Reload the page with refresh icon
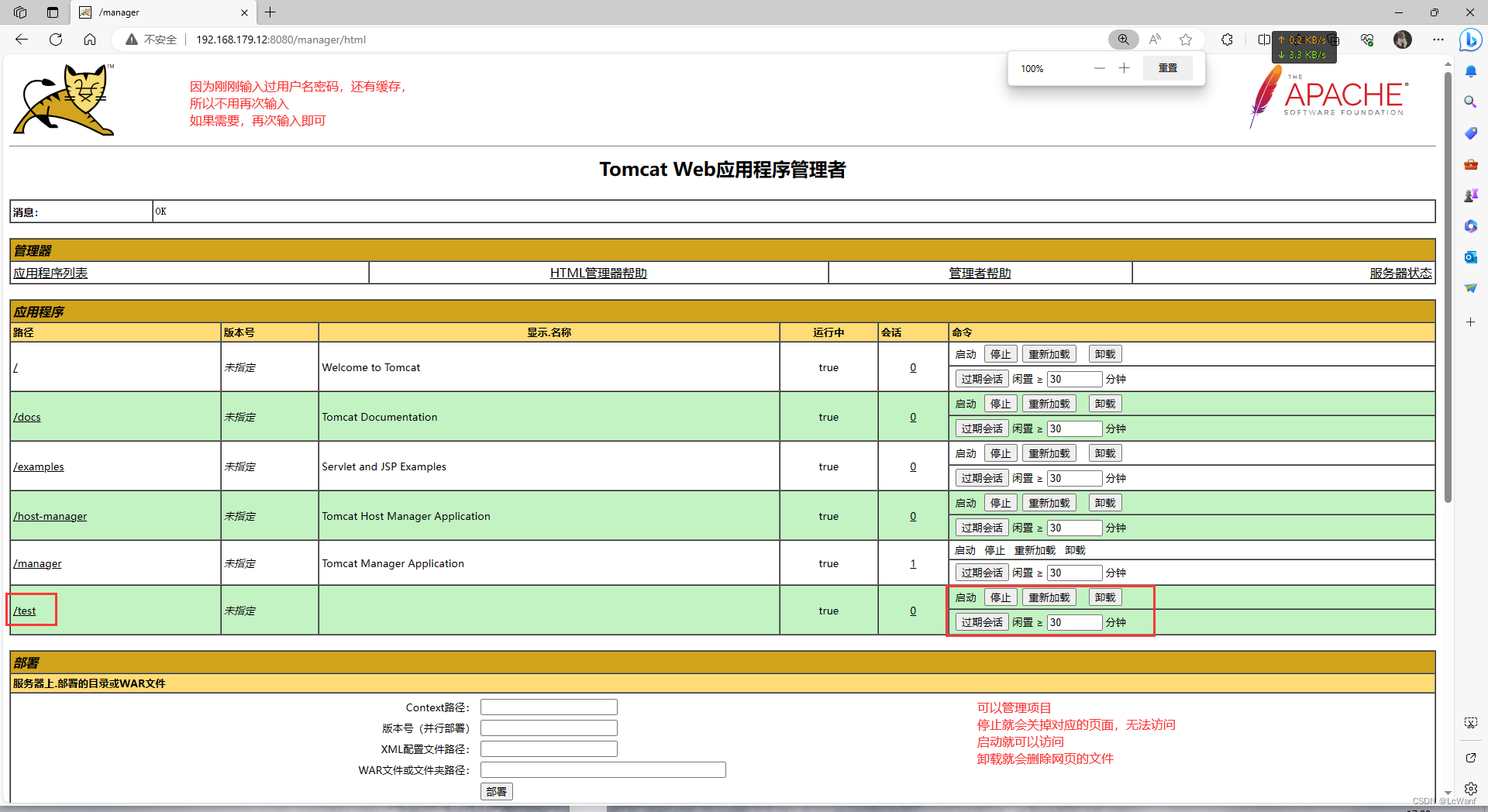 56,40
